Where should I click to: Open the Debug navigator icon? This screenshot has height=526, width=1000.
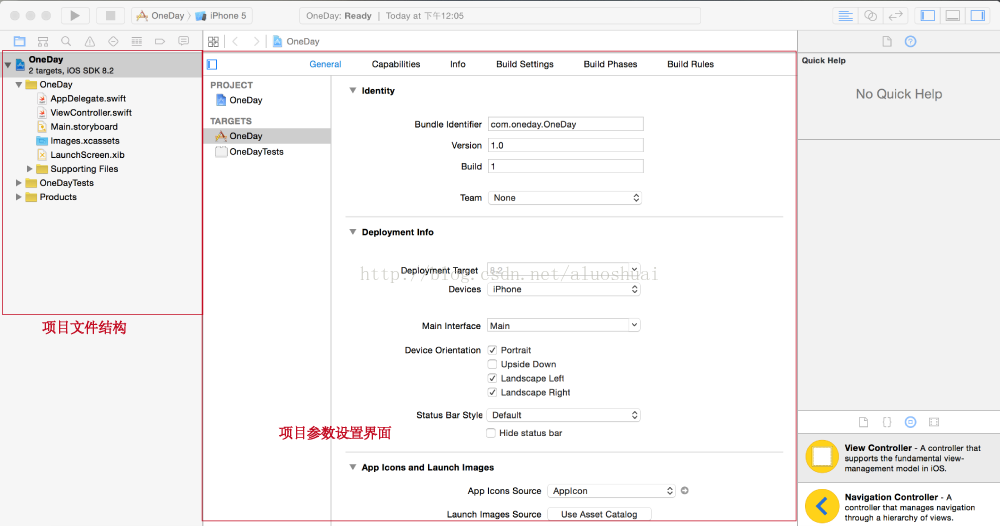pyautogui.click(x=136, y=41)
